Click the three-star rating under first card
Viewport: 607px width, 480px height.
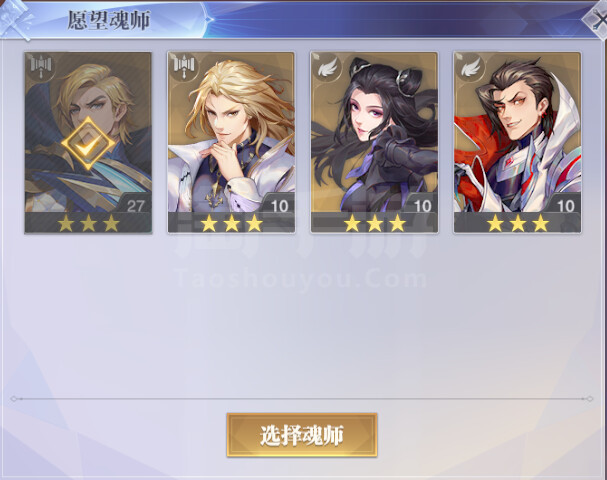tap(88, 223)
